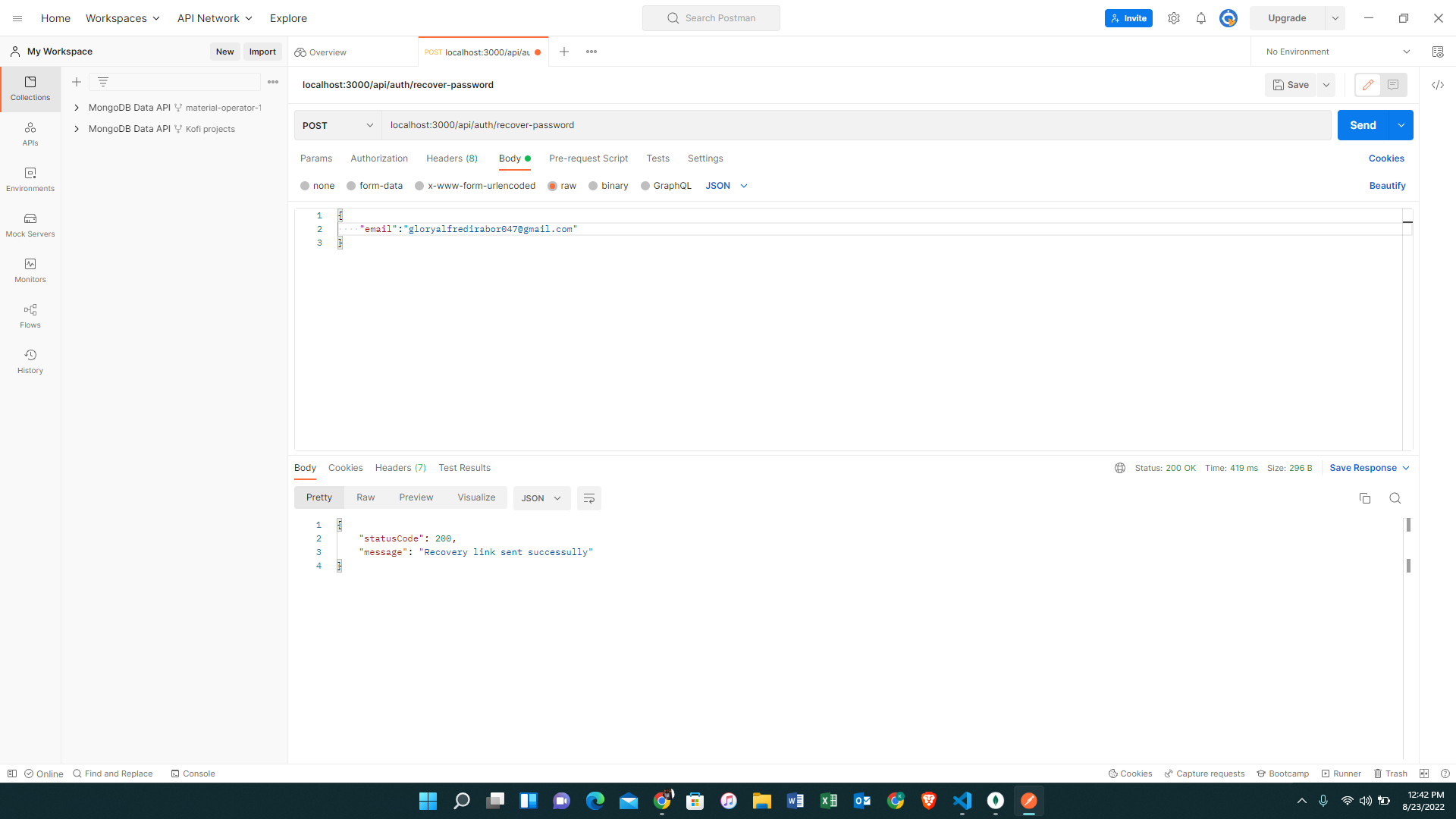
Task: Choose form-data body type
Action: [x=351, y=186]
